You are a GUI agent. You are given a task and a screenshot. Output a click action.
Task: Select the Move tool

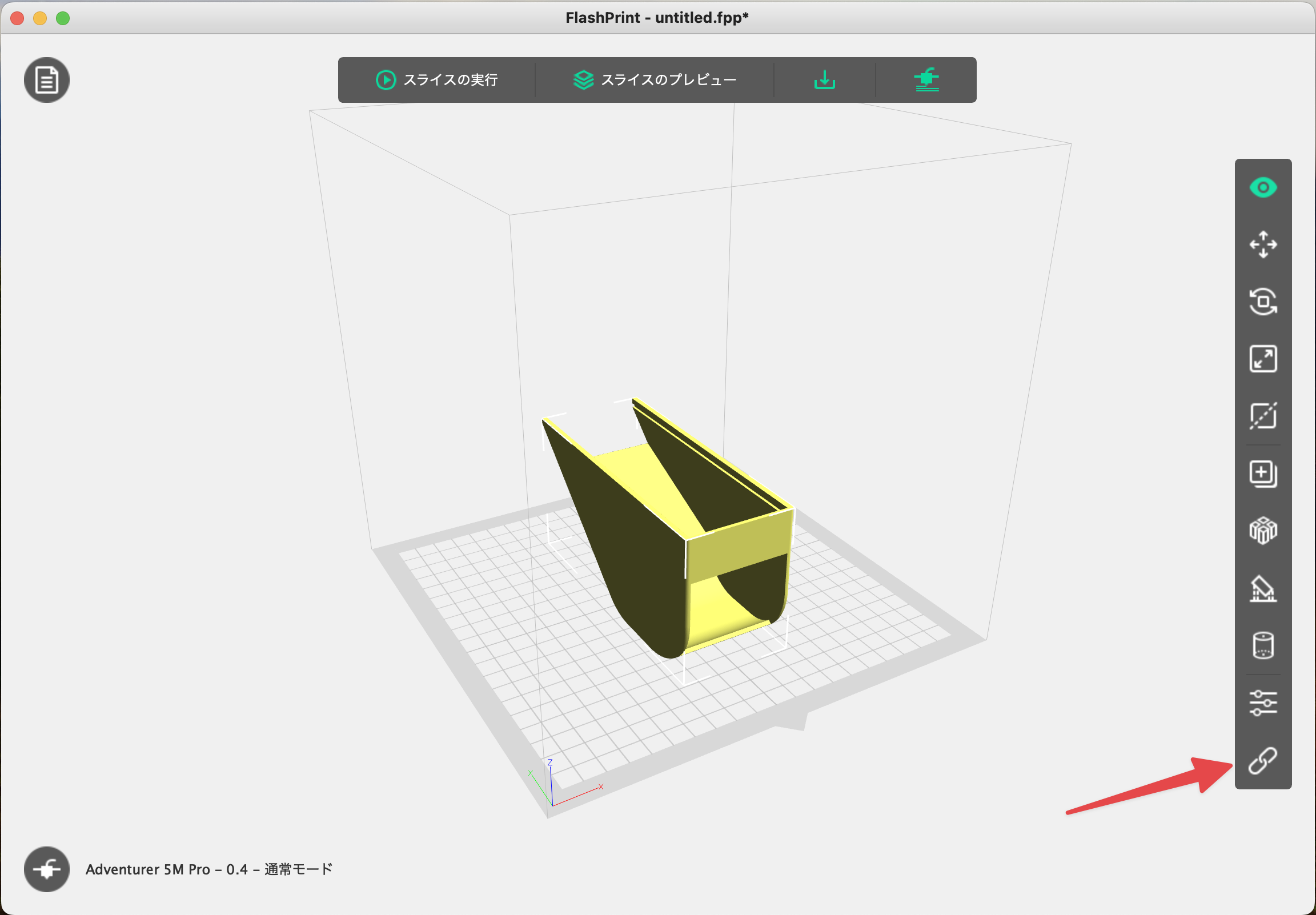[x=1263, y=245]
